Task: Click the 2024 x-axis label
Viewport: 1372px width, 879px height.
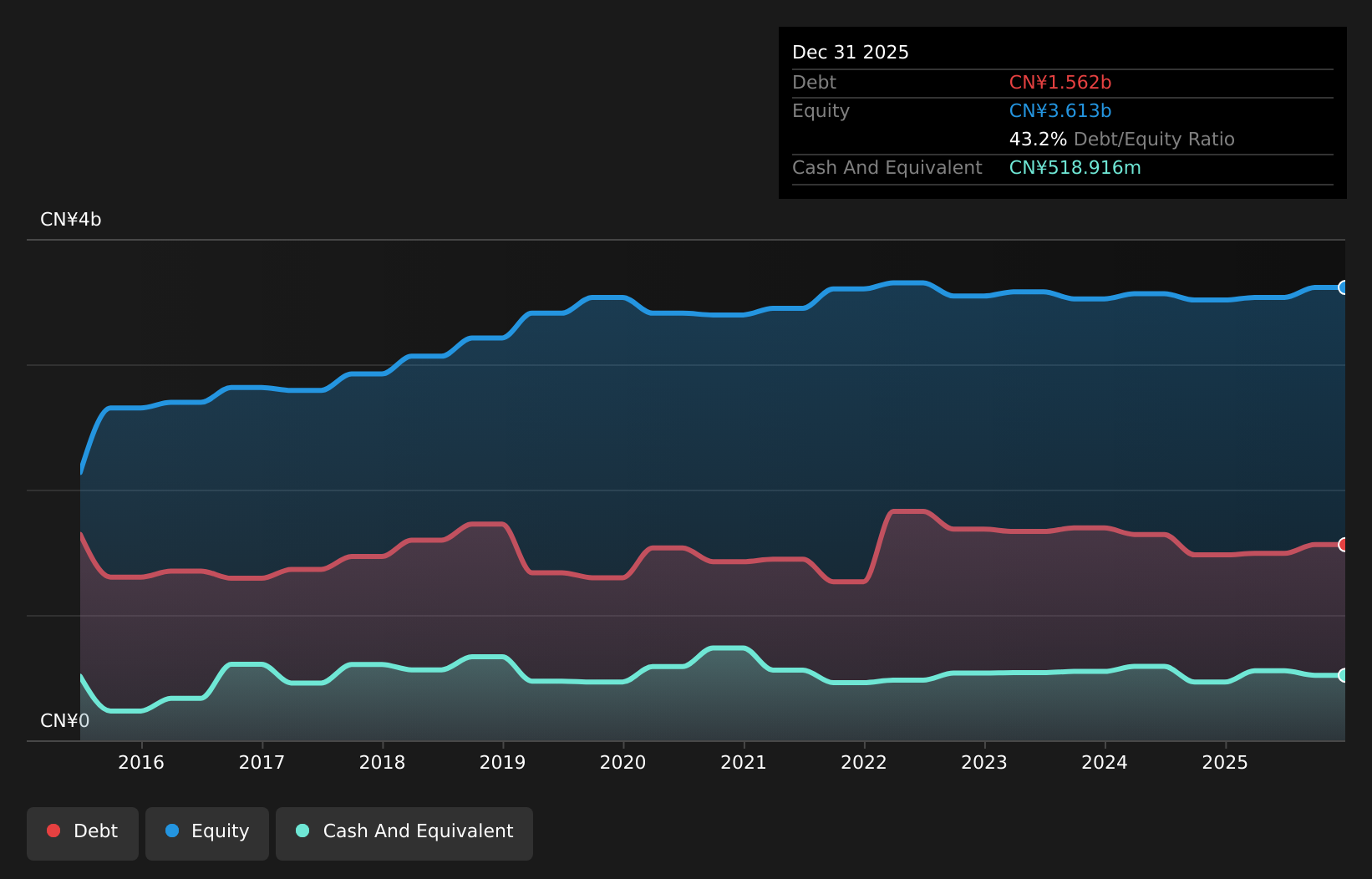Action: click(x=1105, y=762)
